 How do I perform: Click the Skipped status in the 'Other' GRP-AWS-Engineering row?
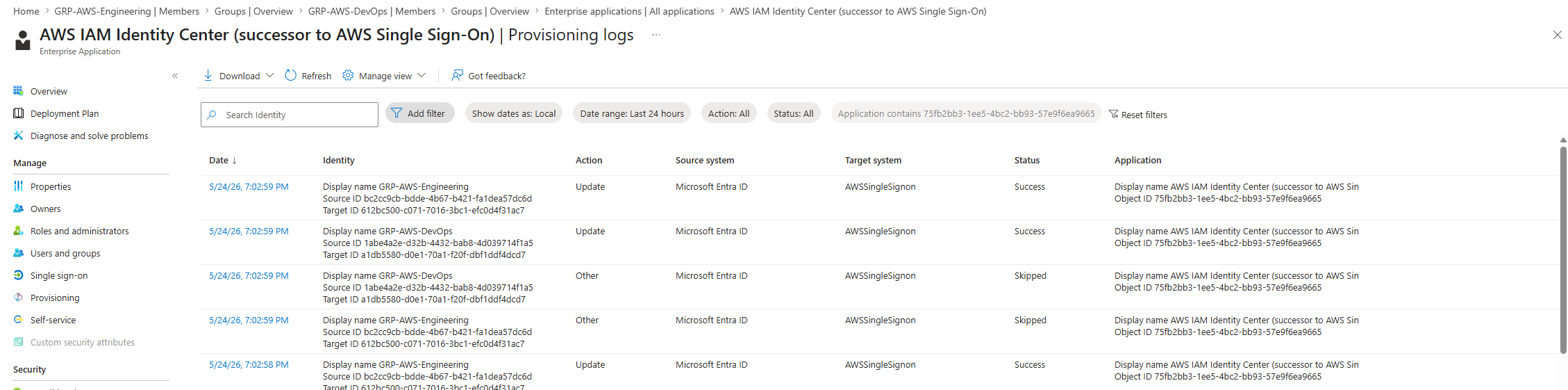click(x=1031, y=320)
